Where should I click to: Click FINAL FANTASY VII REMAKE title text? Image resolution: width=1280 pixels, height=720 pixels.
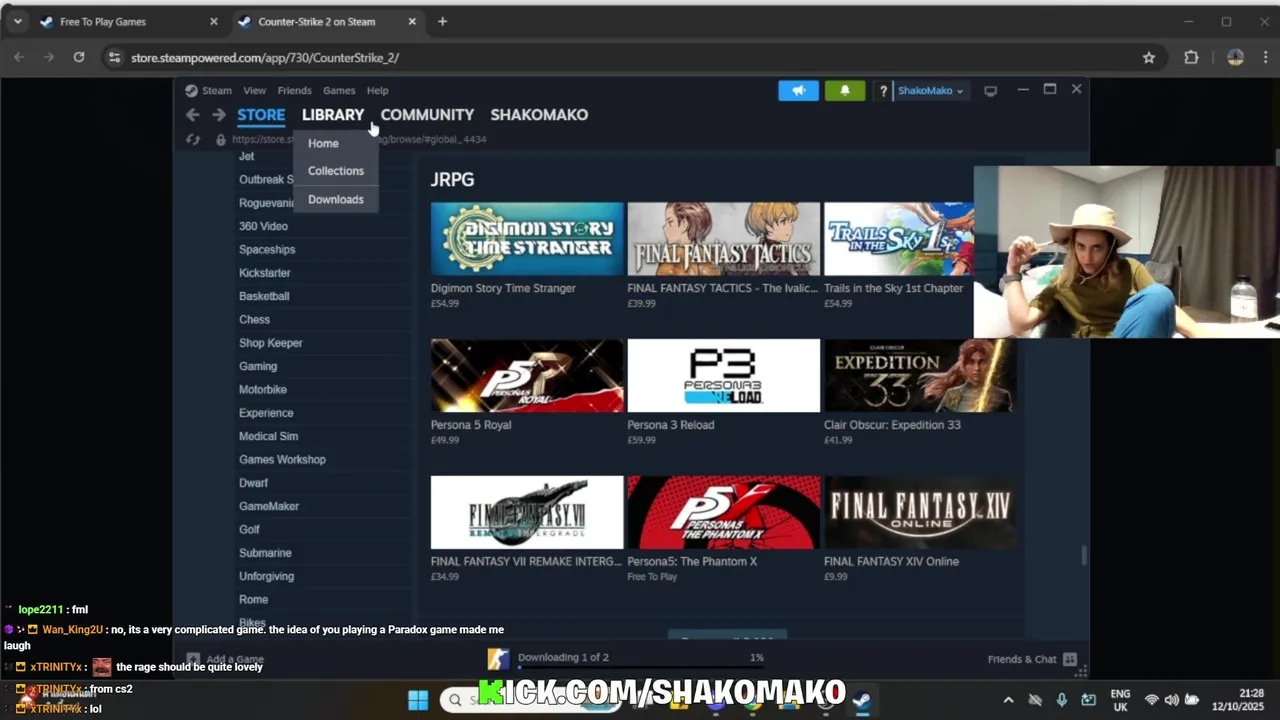[x=526, y=561]
